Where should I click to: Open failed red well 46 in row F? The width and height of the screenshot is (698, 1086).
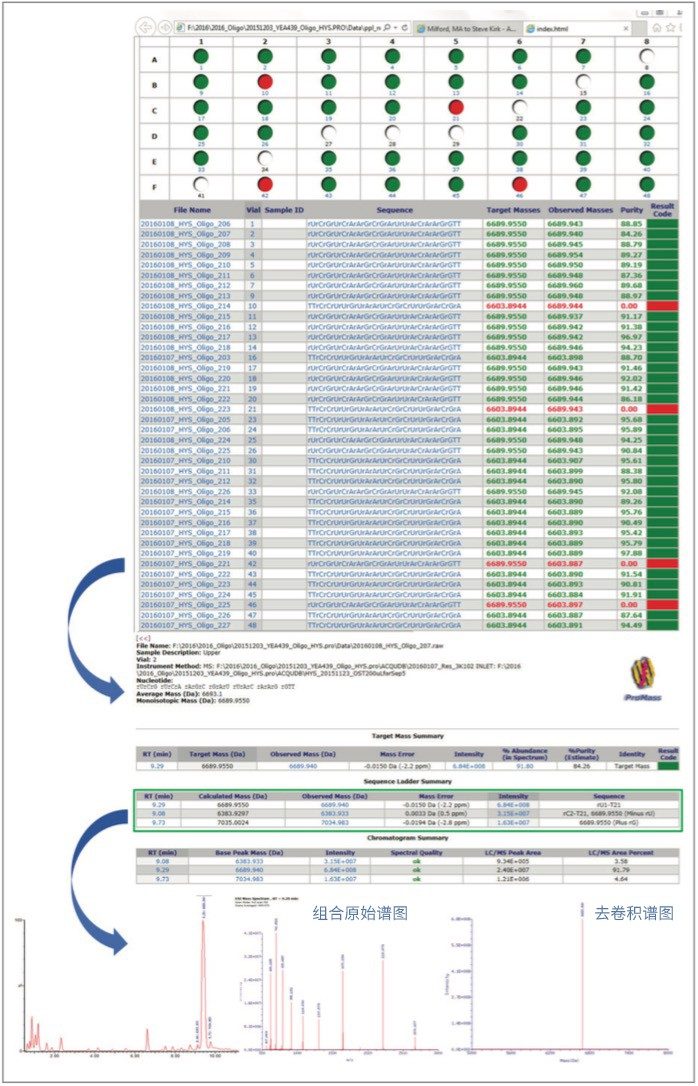[519, 184]
